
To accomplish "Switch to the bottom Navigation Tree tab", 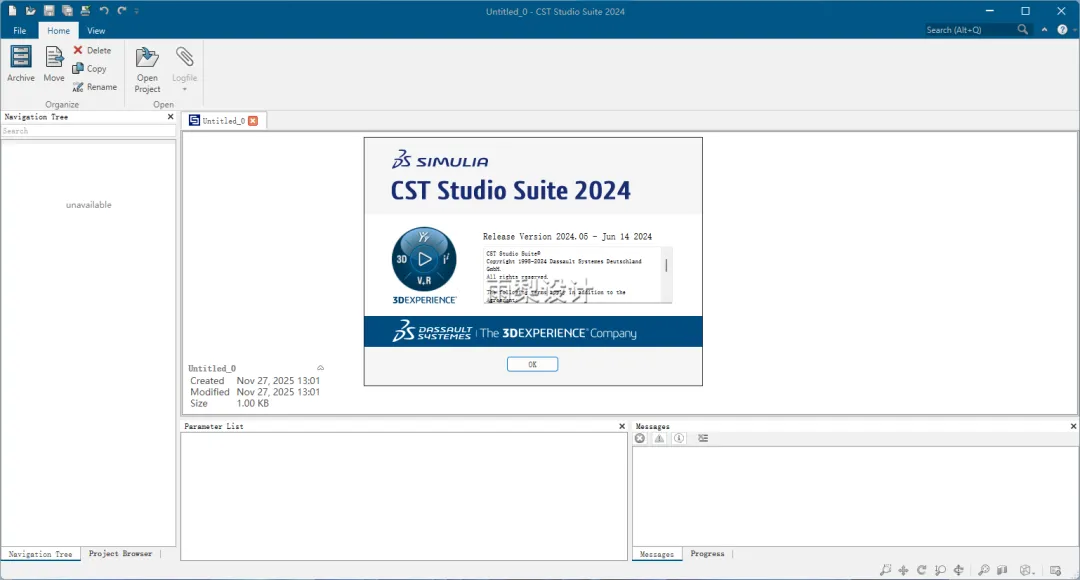I will pos(41,554).
